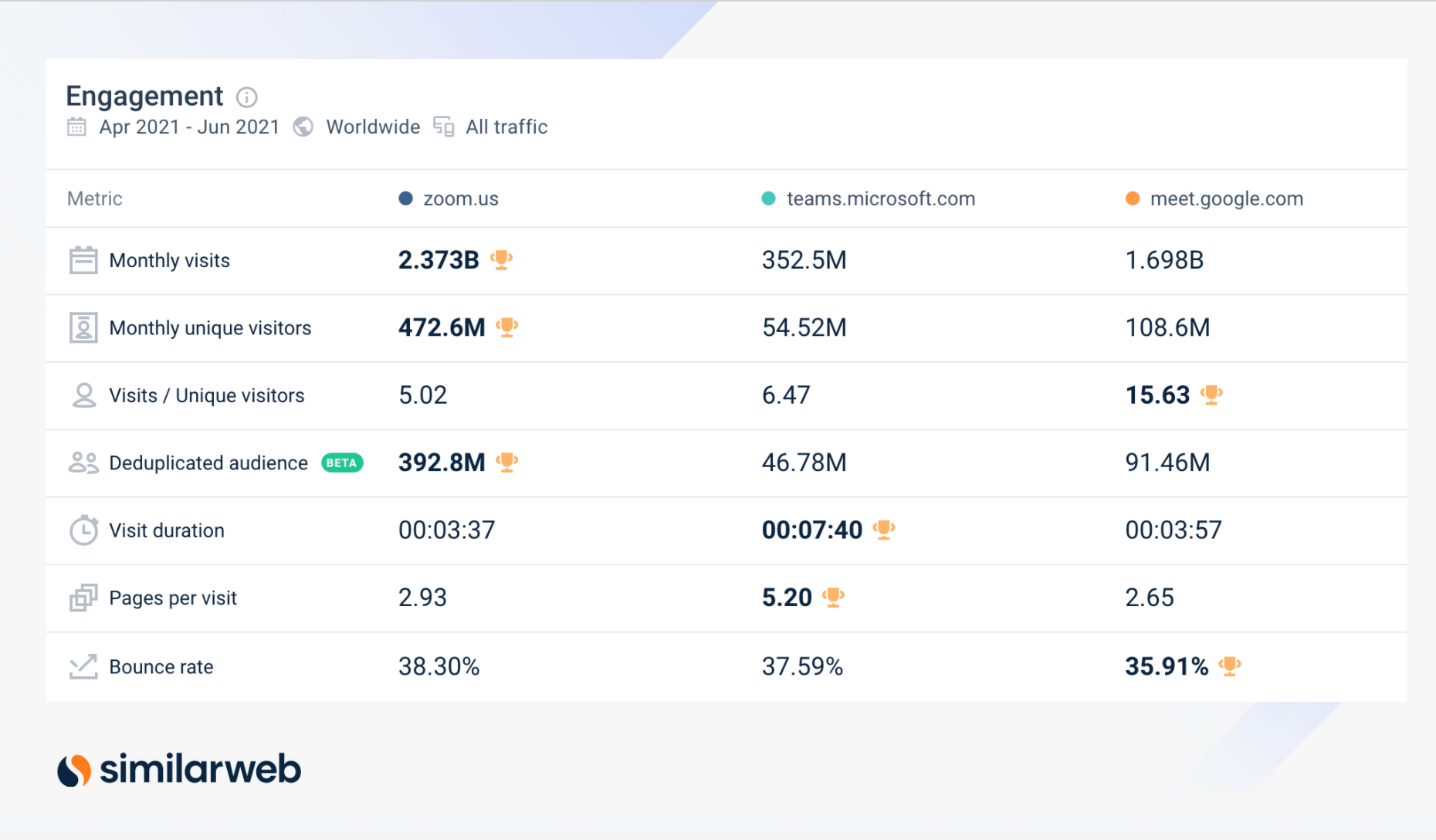Select the meet.google.com column header
Viewport: 1436px width, 840px height.
tap(1227, 199)
